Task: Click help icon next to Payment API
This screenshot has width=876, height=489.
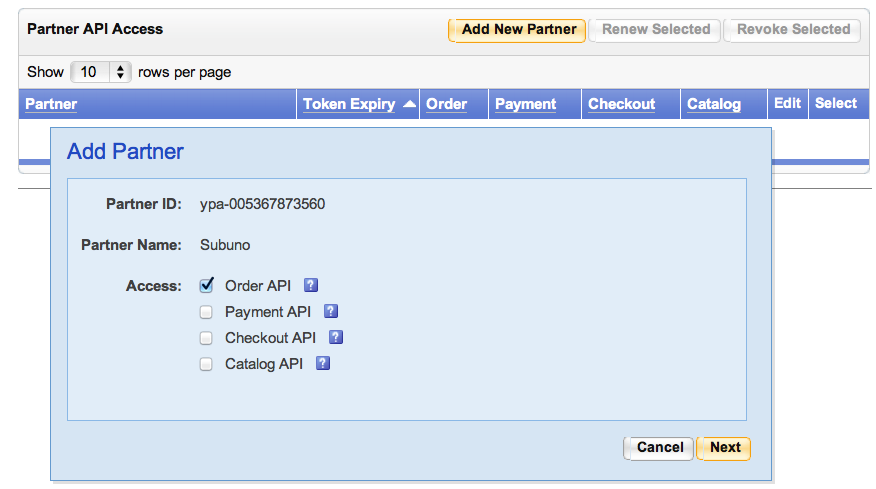Action: point(331,312)
